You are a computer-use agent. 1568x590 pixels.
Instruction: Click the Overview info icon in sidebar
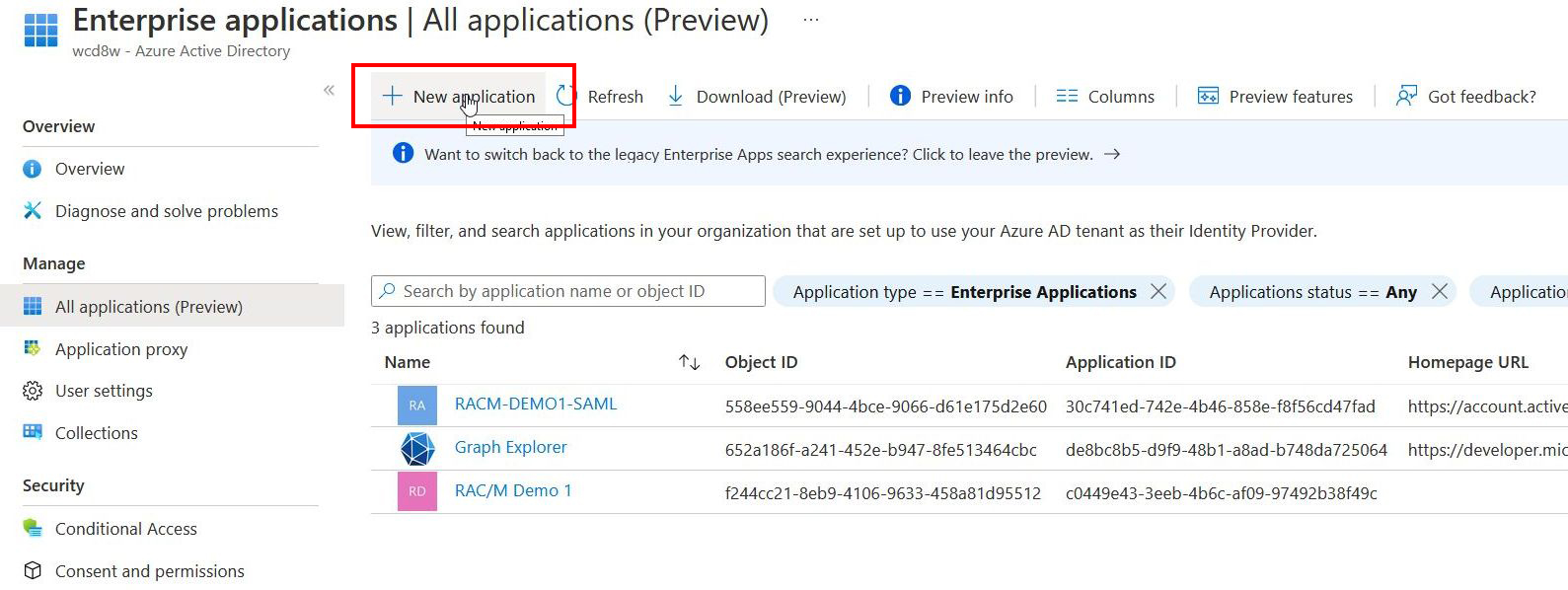coord(33,169)
